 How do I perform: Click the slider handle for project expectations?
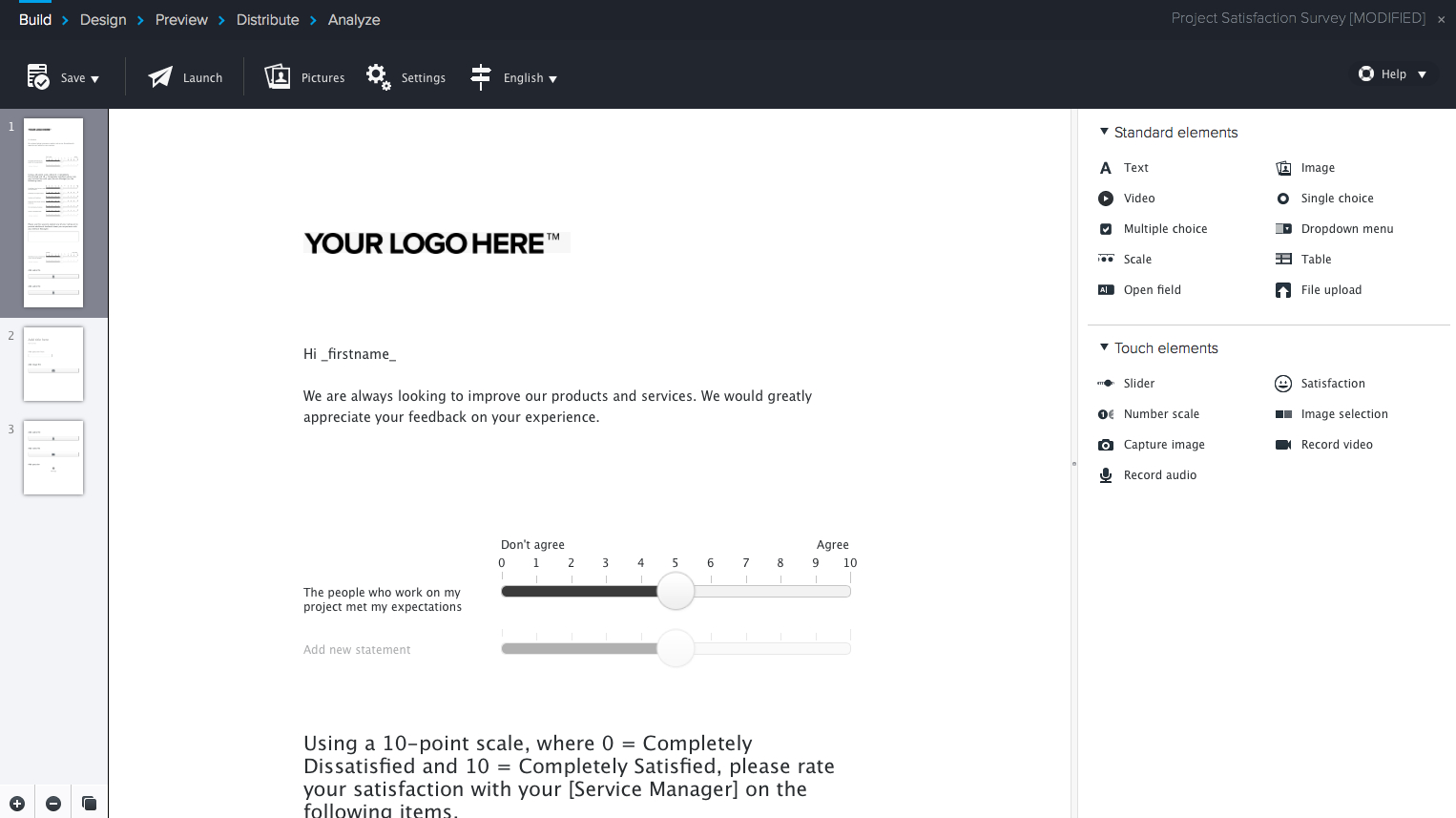point(676,591)
